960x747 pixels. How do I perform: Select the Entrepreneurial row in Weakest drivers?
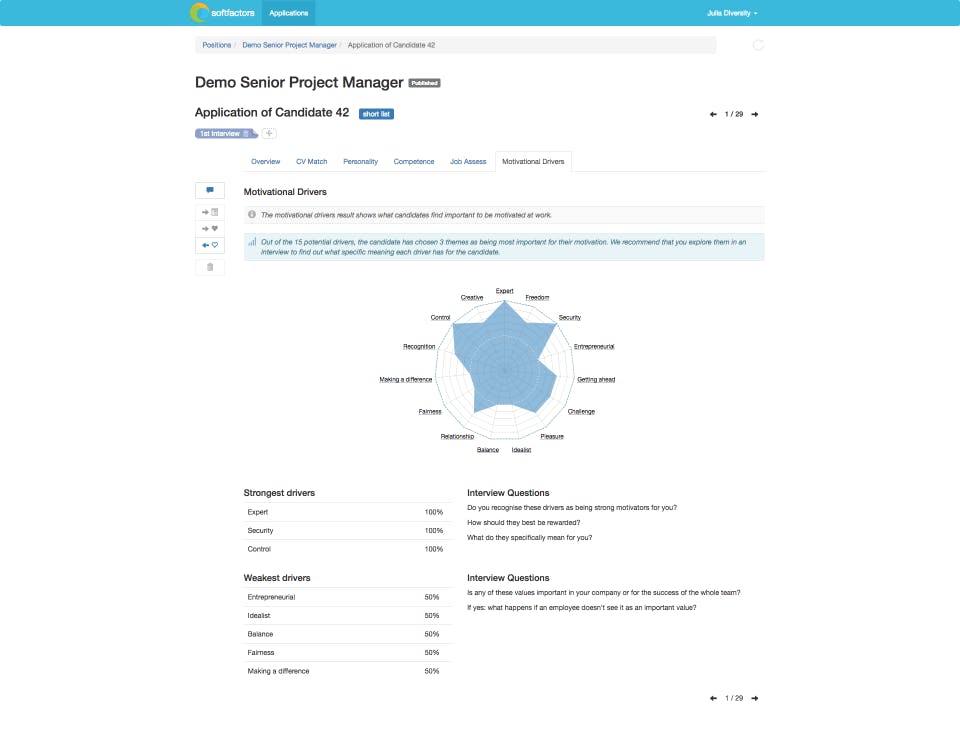pos(347,597)
